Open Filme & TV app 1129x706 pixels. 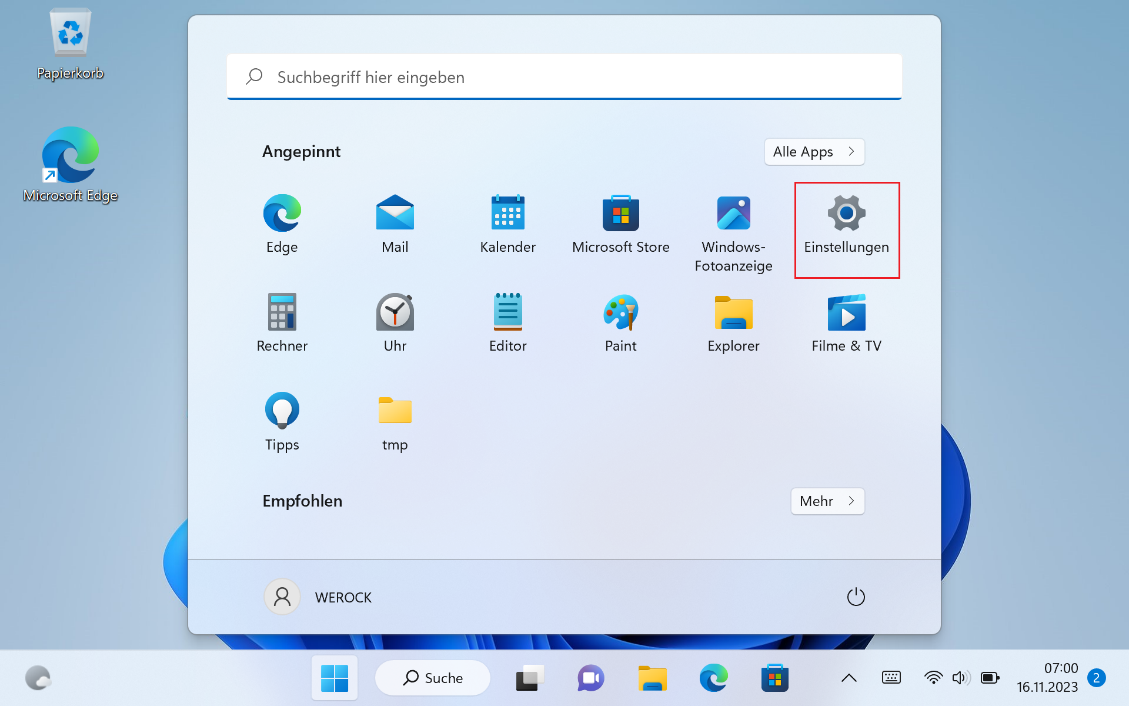point(846,324)
